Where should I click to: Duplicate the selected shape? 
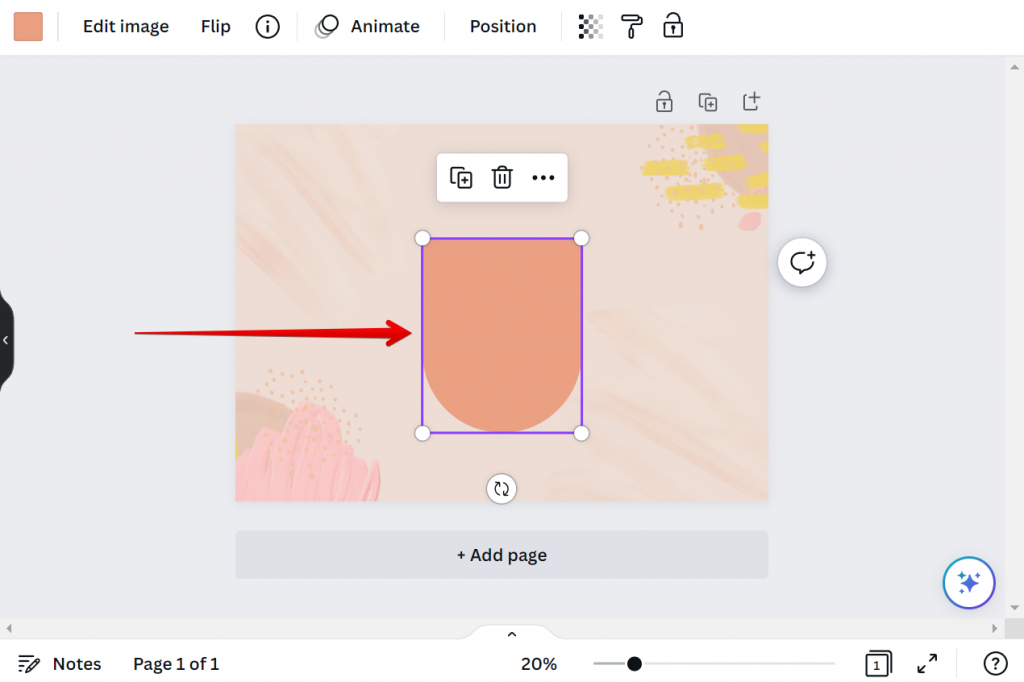point(461,177)
